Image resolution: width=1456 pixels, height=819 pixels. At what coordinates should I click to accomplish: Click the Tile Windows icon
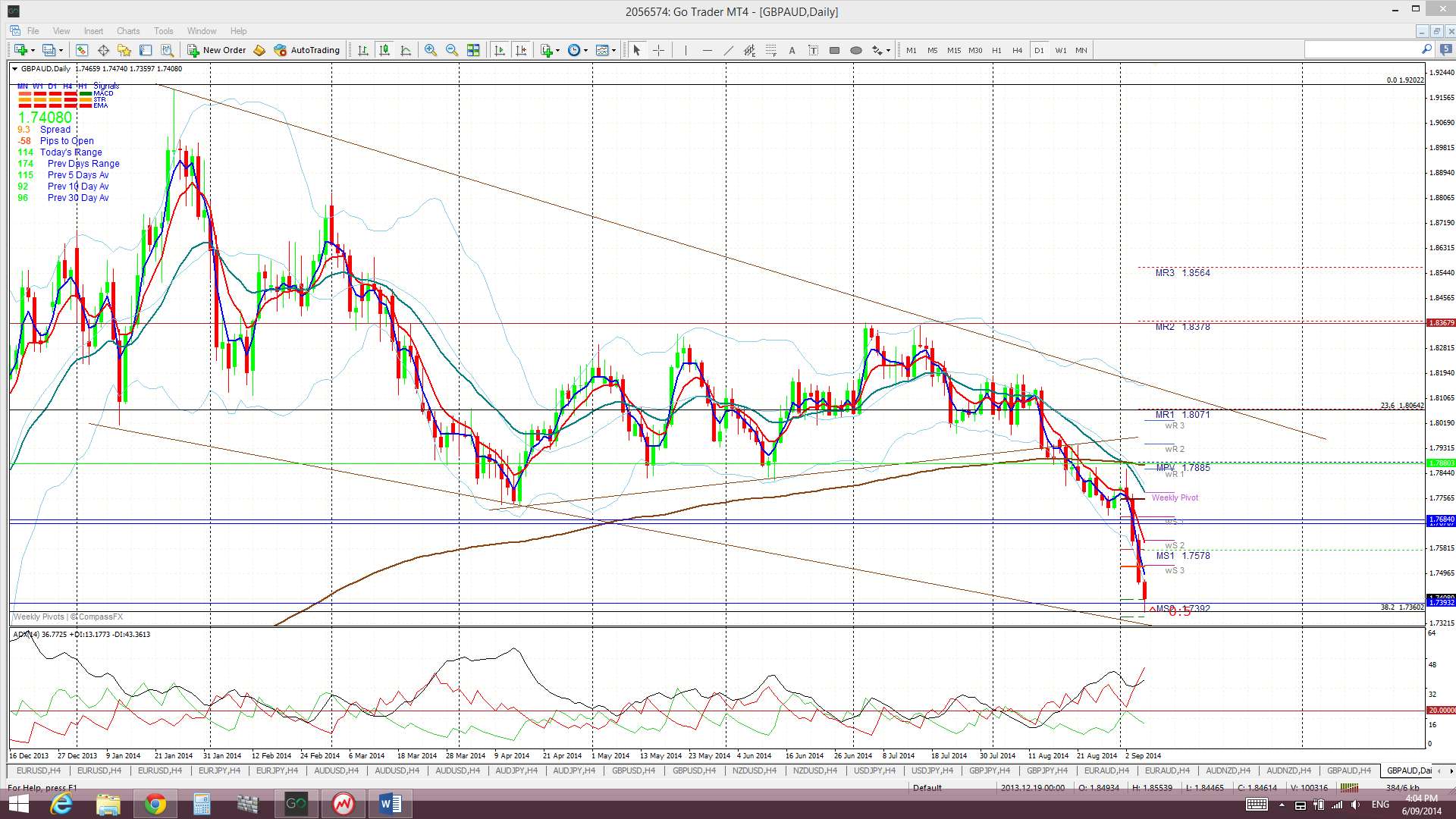click(473, 50)
